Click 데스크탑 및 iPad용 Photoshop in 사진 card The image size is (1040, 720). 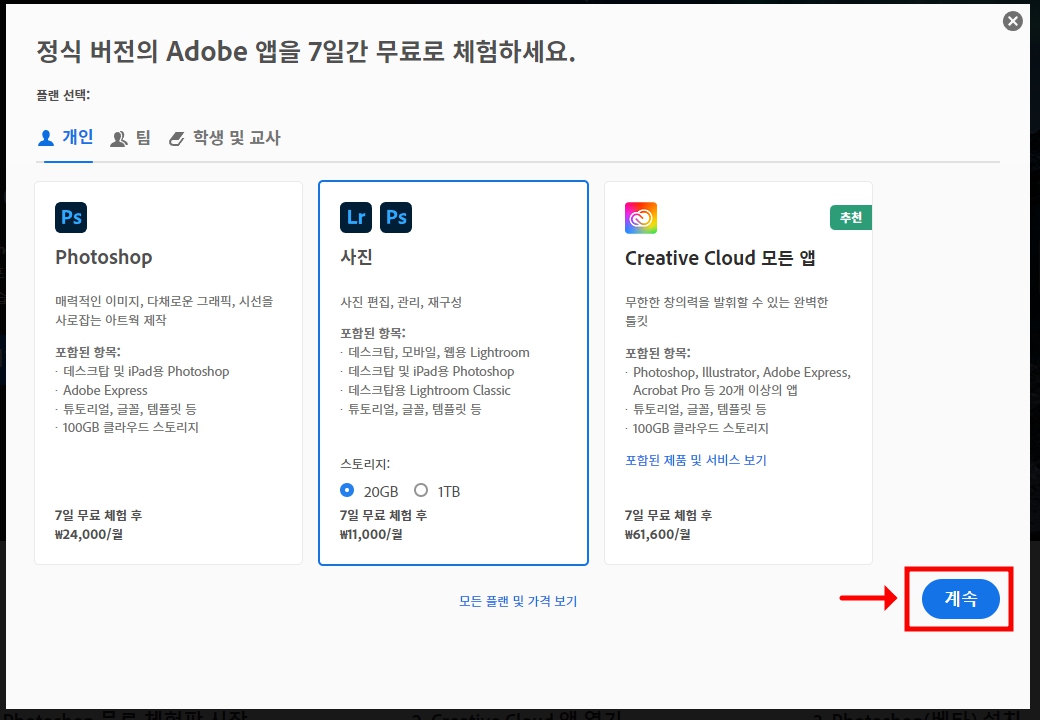(431, 371)
